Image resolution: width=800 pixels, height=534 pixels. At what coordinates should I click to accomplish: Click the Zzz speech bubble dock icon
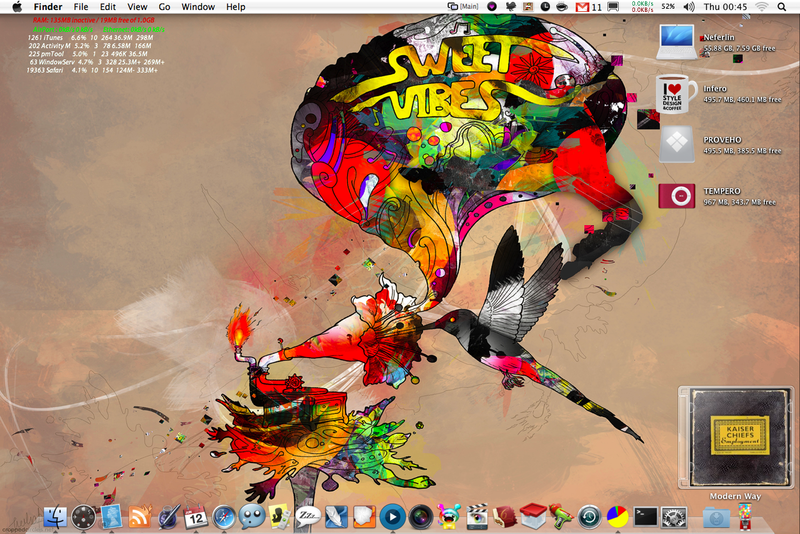click(308, 517)
